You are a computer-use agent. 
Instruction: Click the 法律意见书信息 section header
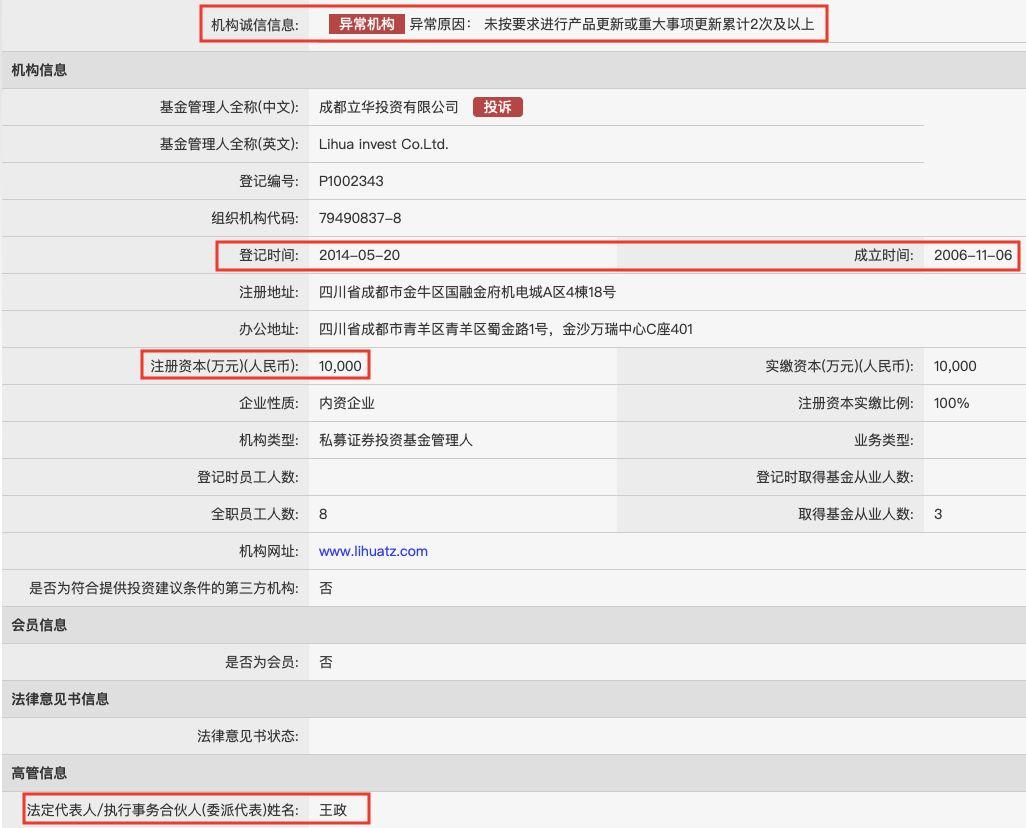(60, 699)
